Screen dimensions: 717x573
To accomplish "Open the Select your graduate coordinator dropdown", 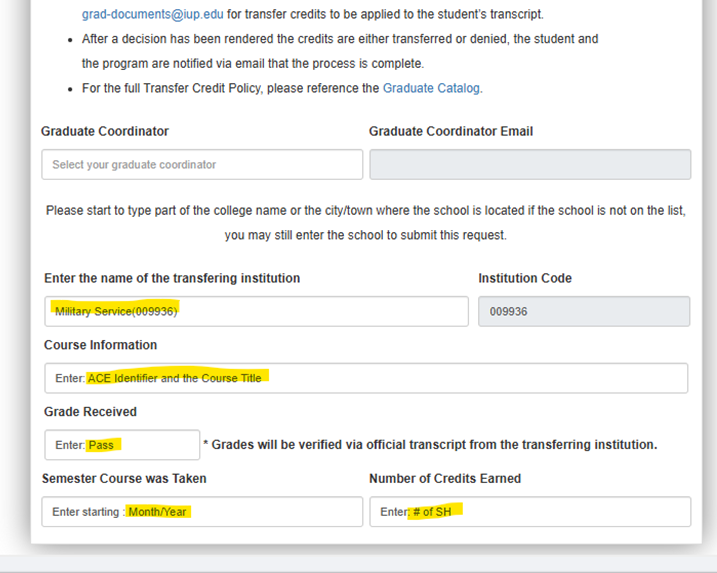I will point(202,164).
